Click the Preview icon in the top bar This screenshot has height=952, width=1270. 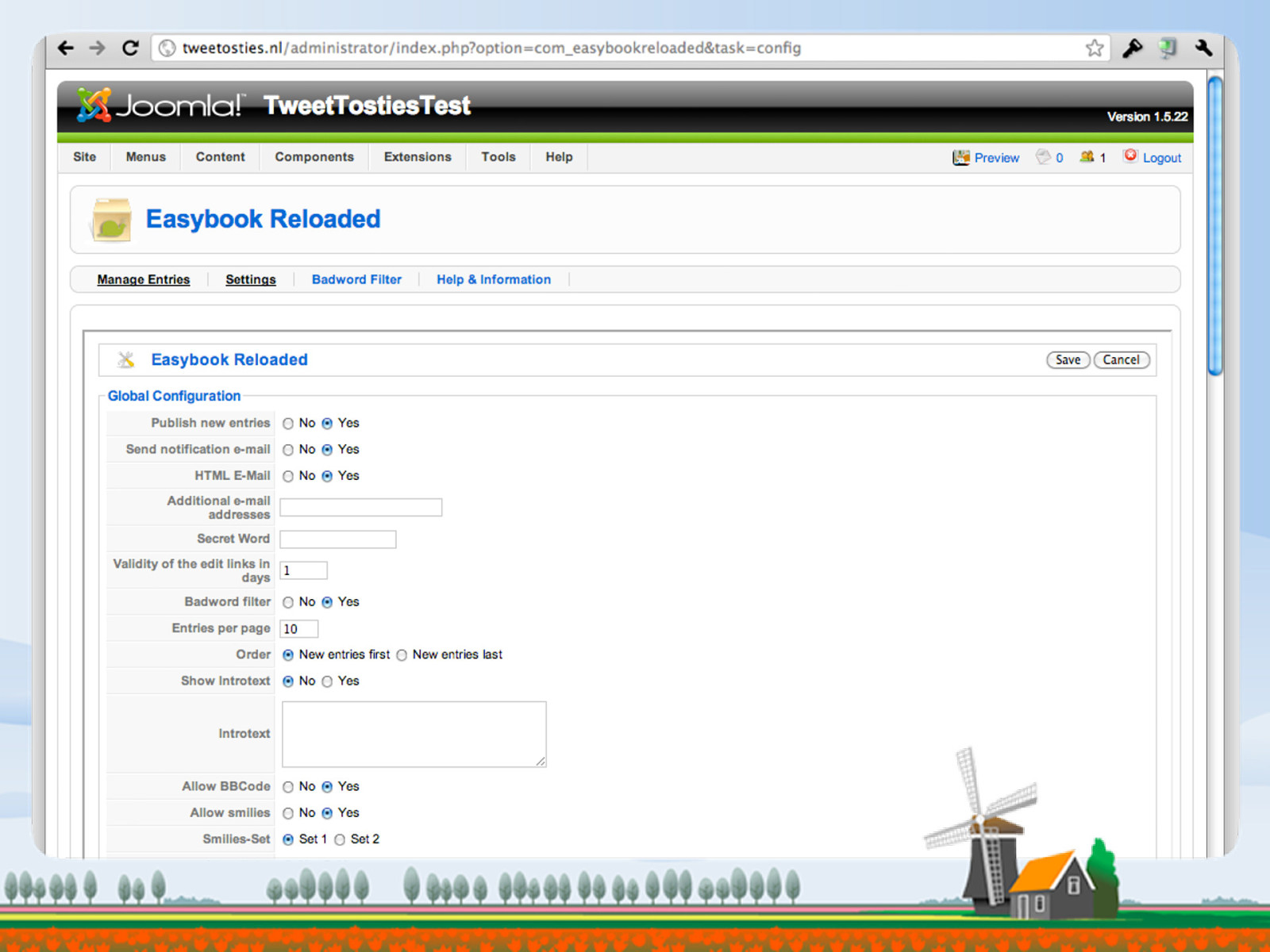961,157
